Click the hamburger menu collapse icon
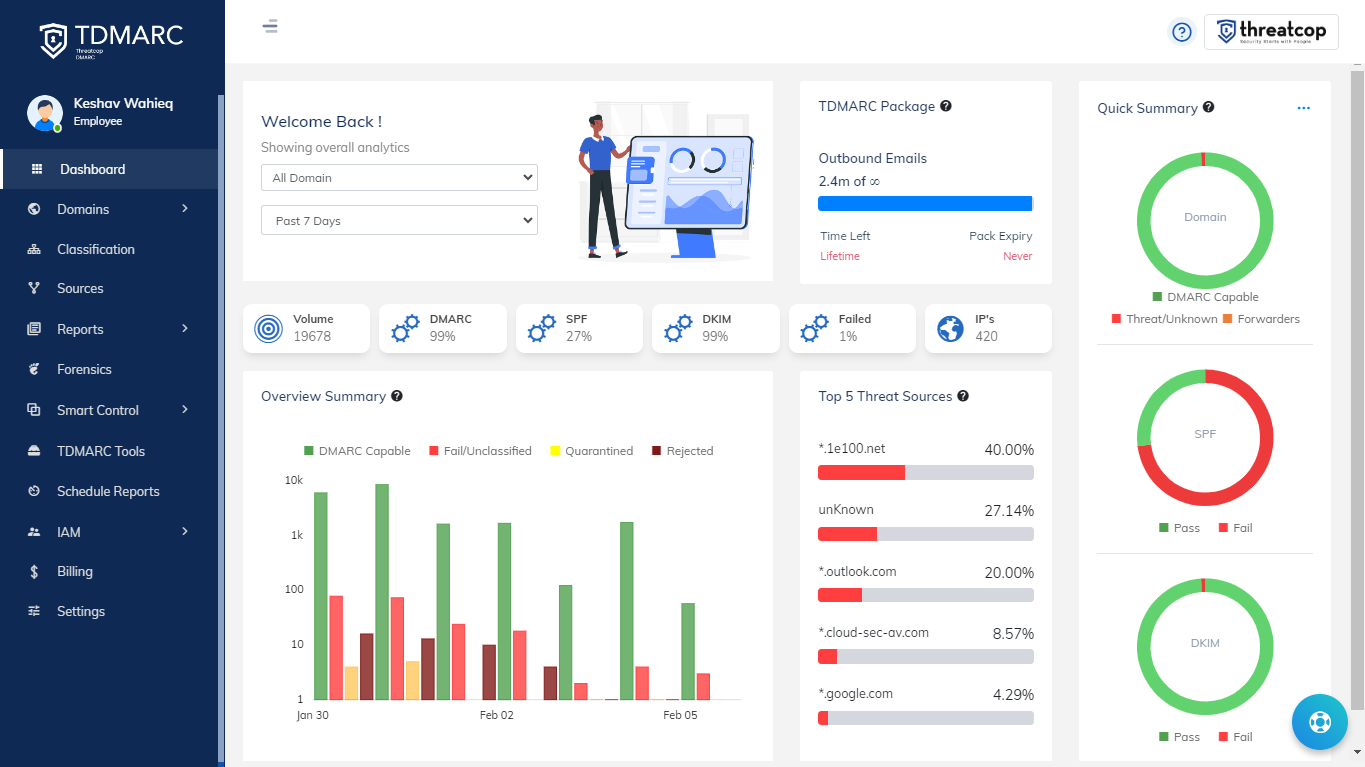 coord(270,26)
